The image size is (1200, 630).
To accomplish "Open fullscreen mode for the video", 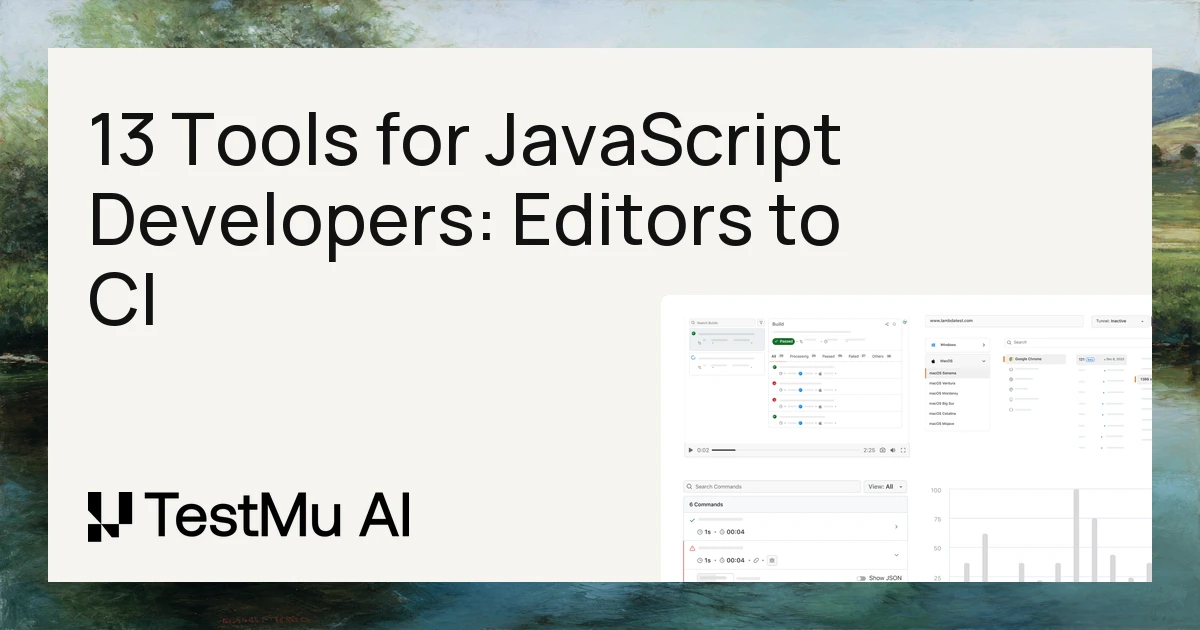I will tap(903, 450).
